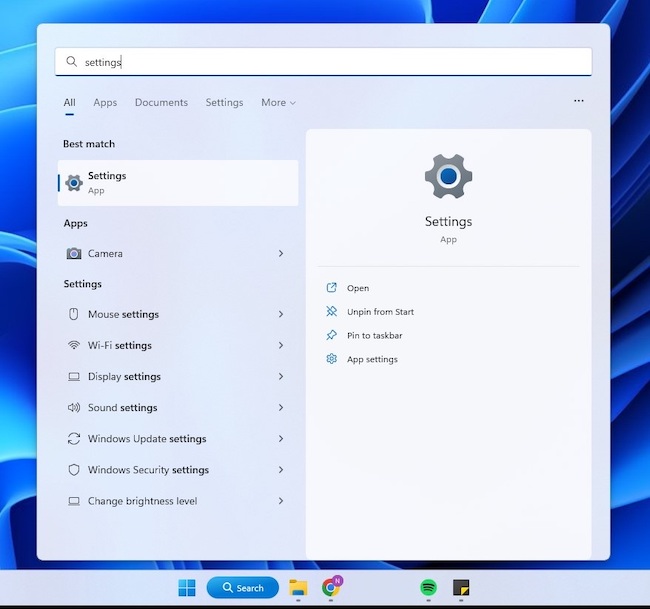Expand the Change brightness level chevron
Viewport: 650px width, 609px height.
[x=281, y=501]
